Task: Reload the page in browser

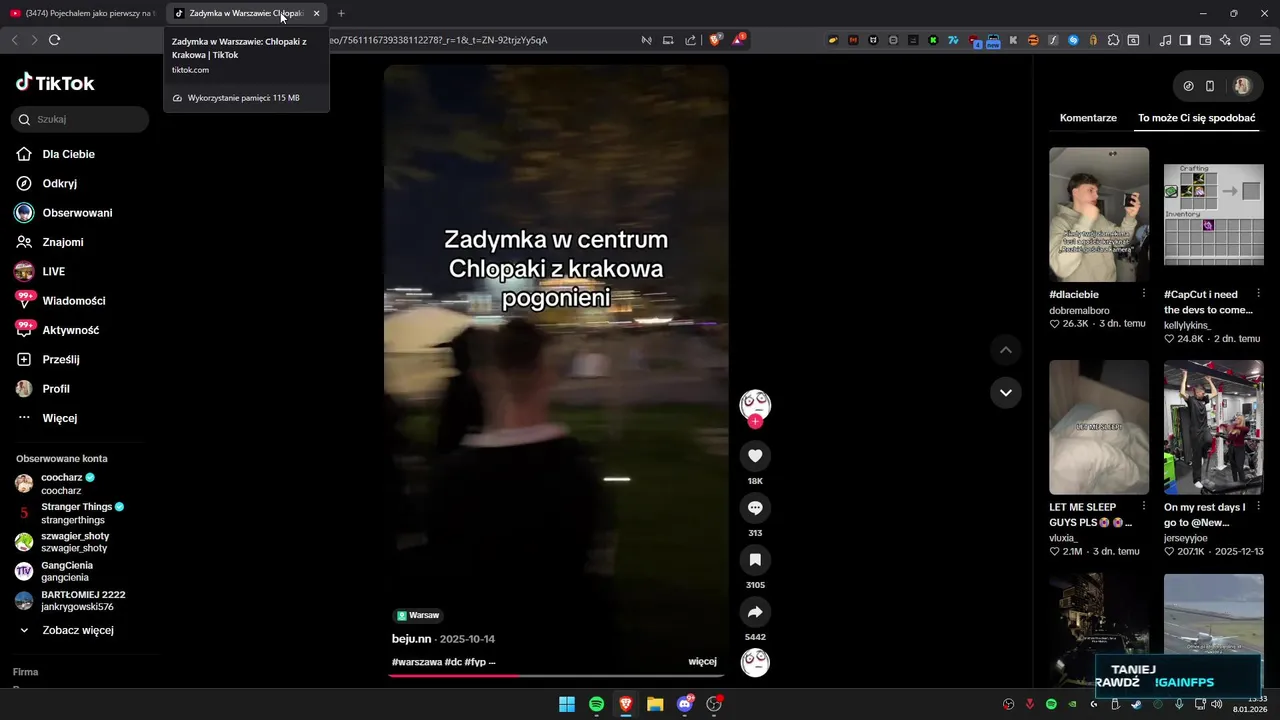Action: [x=54, y=40]
